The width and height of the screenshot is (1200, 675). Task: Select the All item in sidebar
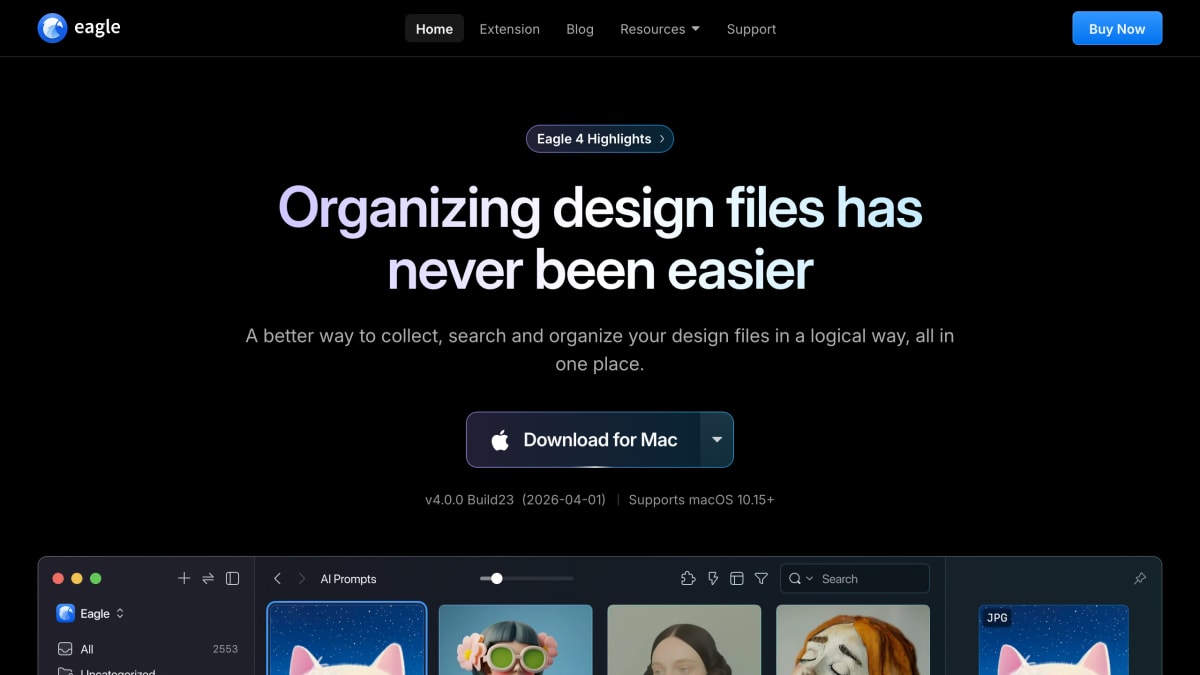click(147, 649)
